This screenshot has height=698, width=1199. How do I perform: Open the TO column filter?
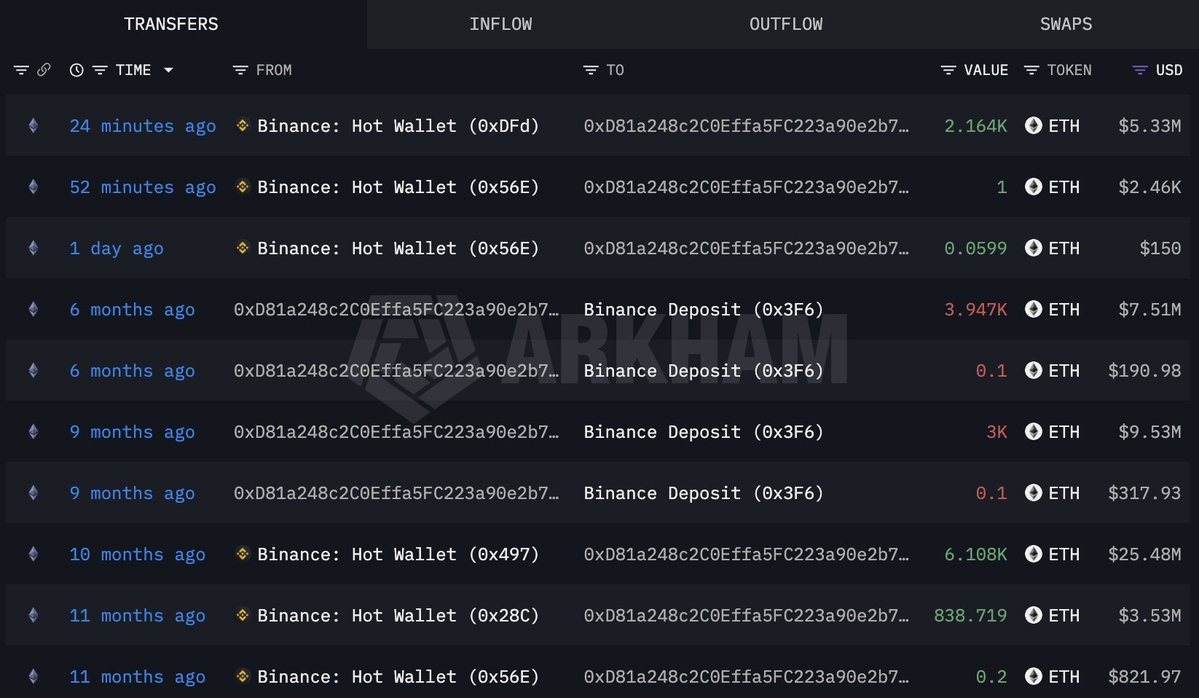(x=590, y=70)
